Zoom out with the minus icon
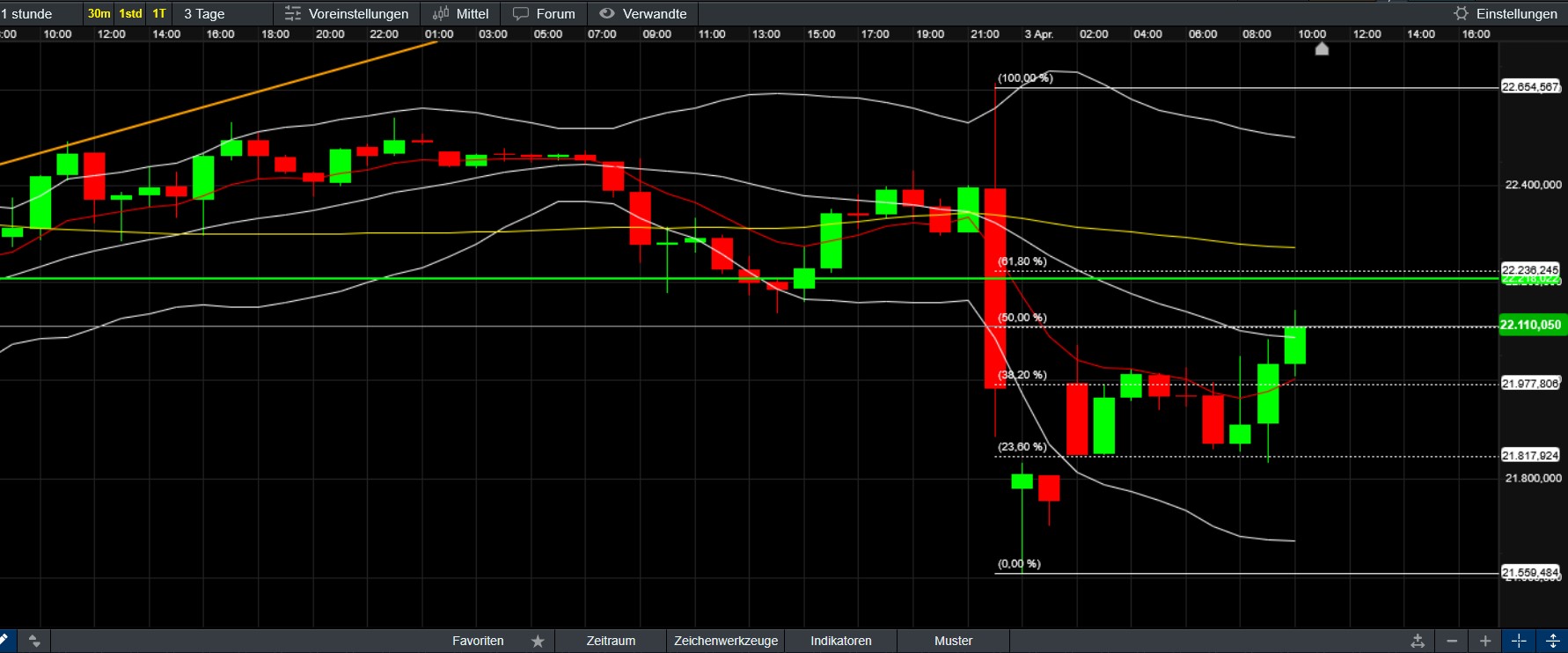The height and width of the screenshot is (653, 1568). tap(1452, 641)
